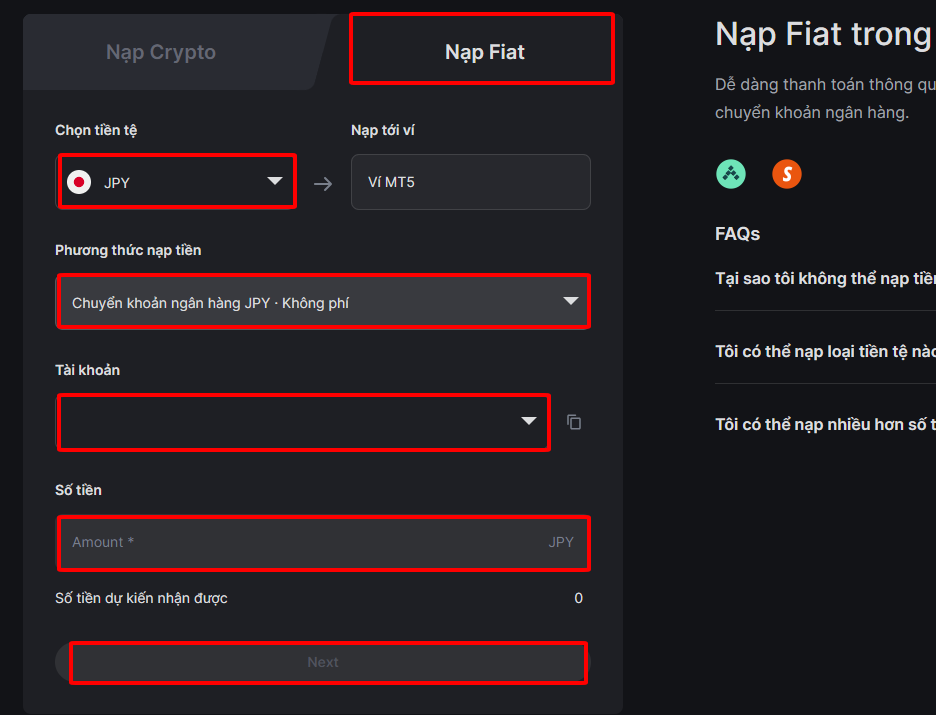Expand the deposit method dropdown arrow
This screenshot has width=936, height=715.
[x=571, y=301]
